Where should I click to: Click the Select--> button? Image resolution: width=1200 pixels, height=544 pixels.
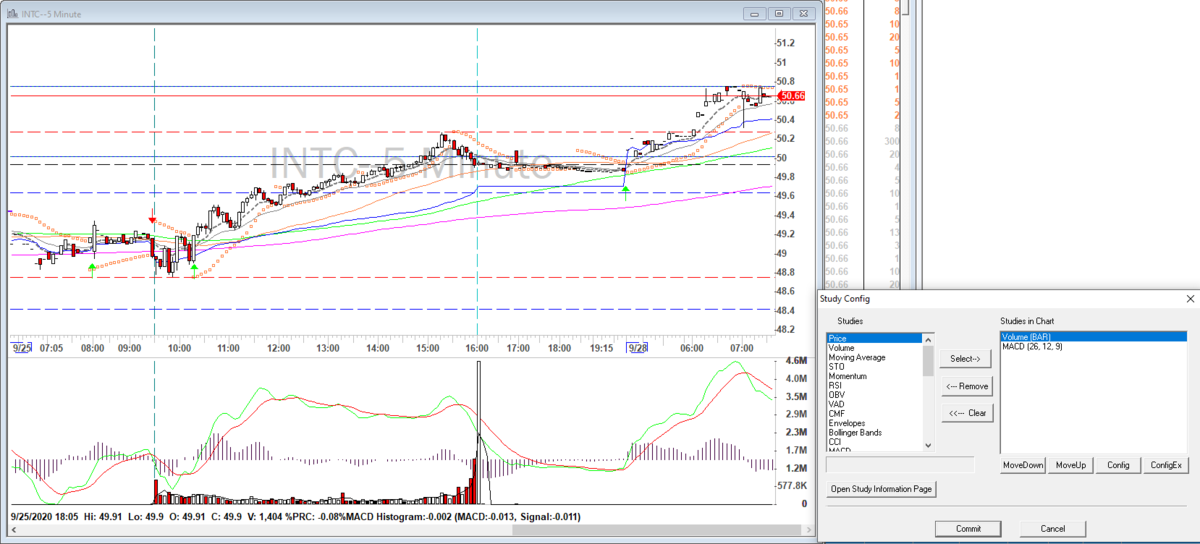coord(964,358)
